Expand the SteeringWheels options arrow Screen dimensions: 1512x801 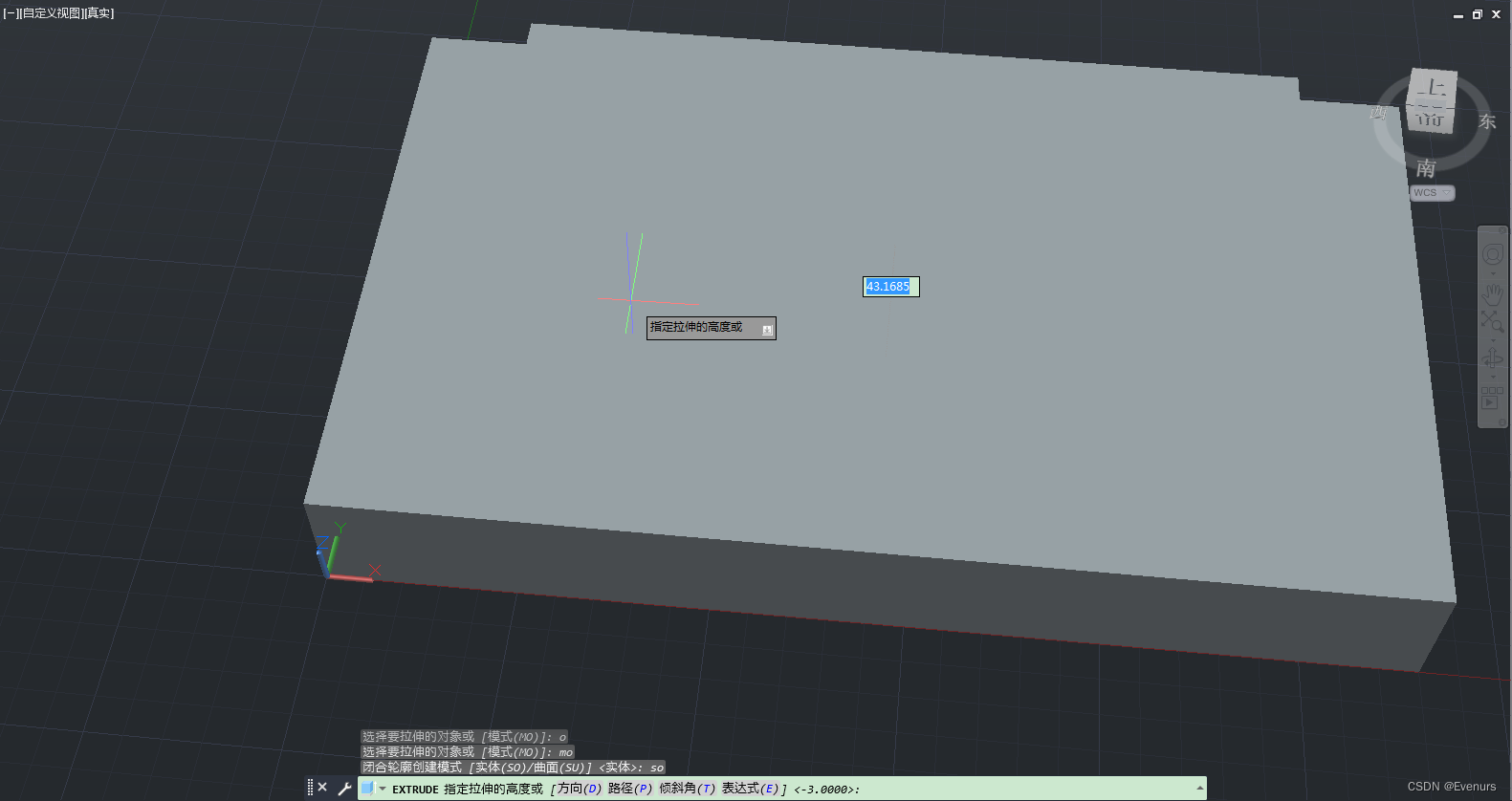click(x=1493, y=273)
